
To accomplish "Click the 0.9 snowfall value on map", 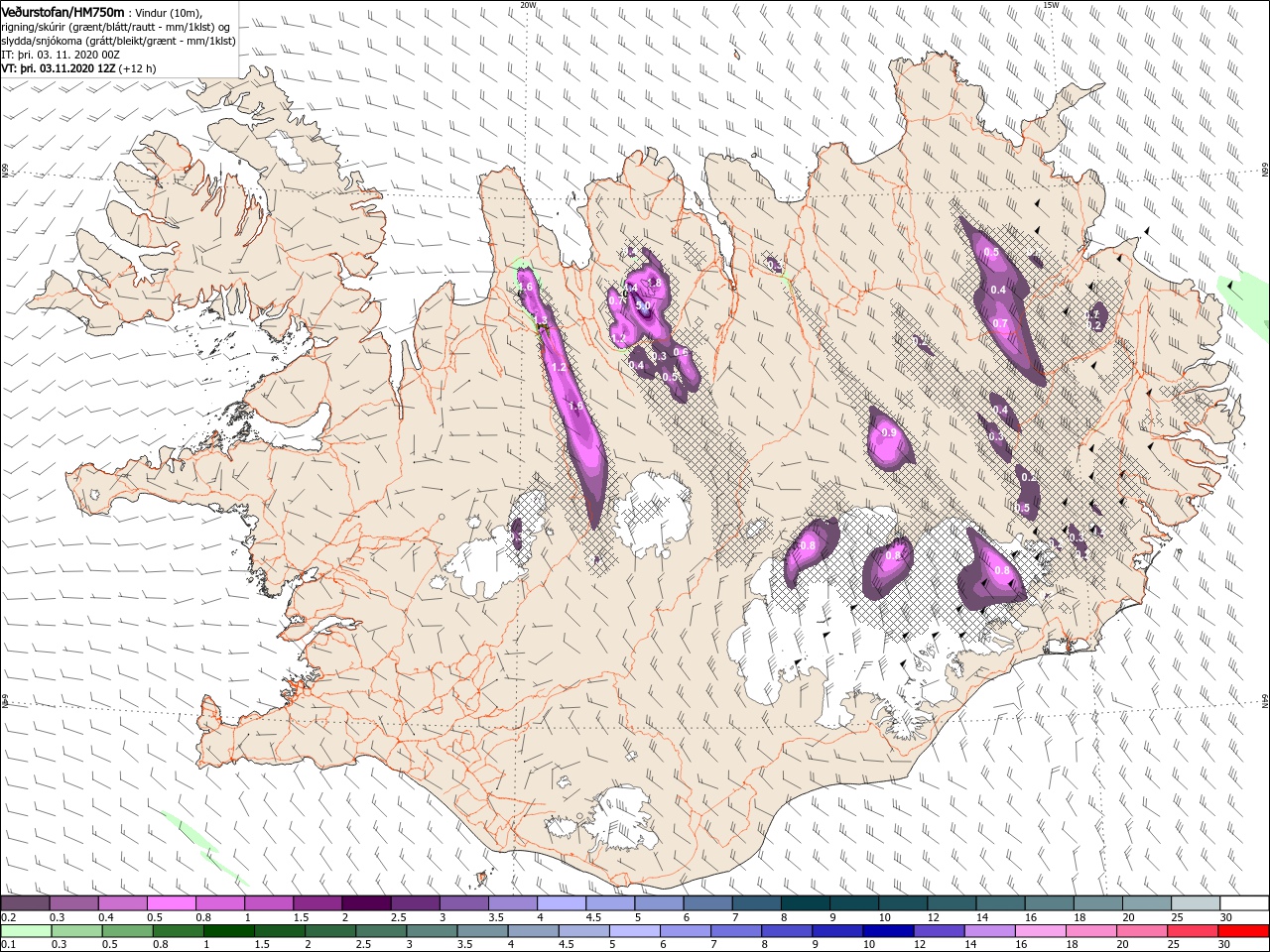I will (888, 432).
